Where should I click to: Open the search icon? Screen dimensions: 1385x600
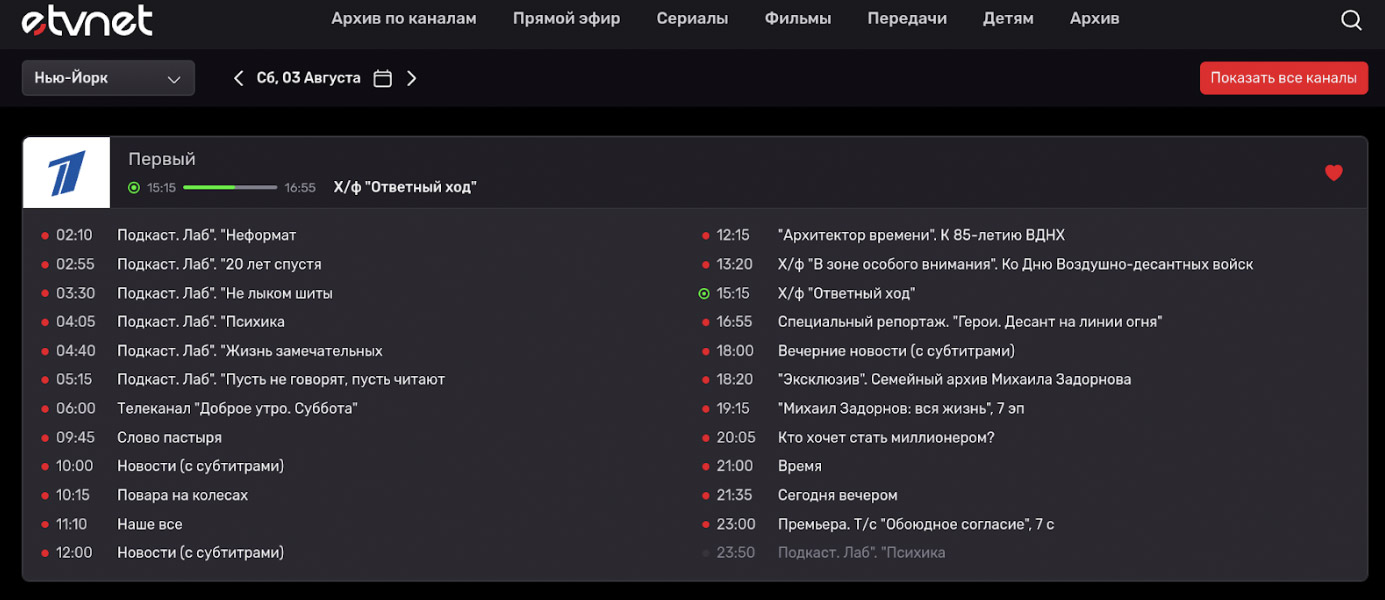[1351, 18]
